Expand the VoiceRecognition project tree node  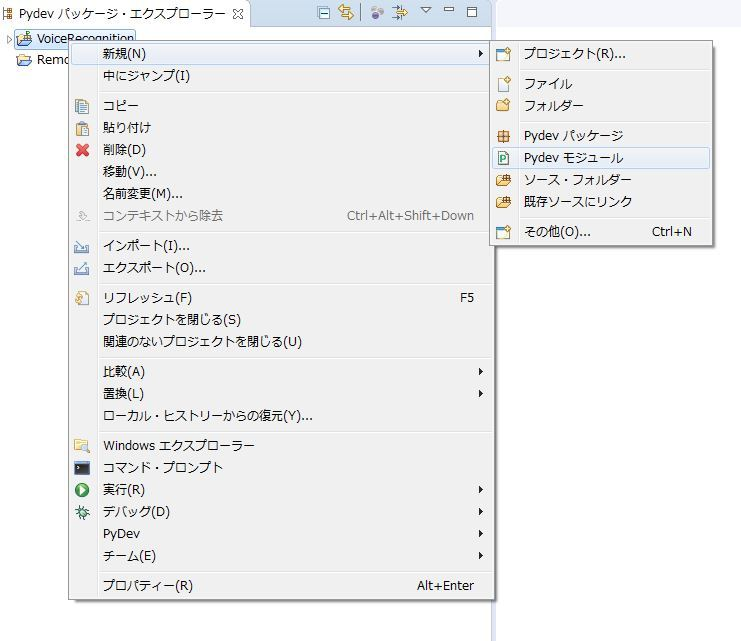pos(9,39)
